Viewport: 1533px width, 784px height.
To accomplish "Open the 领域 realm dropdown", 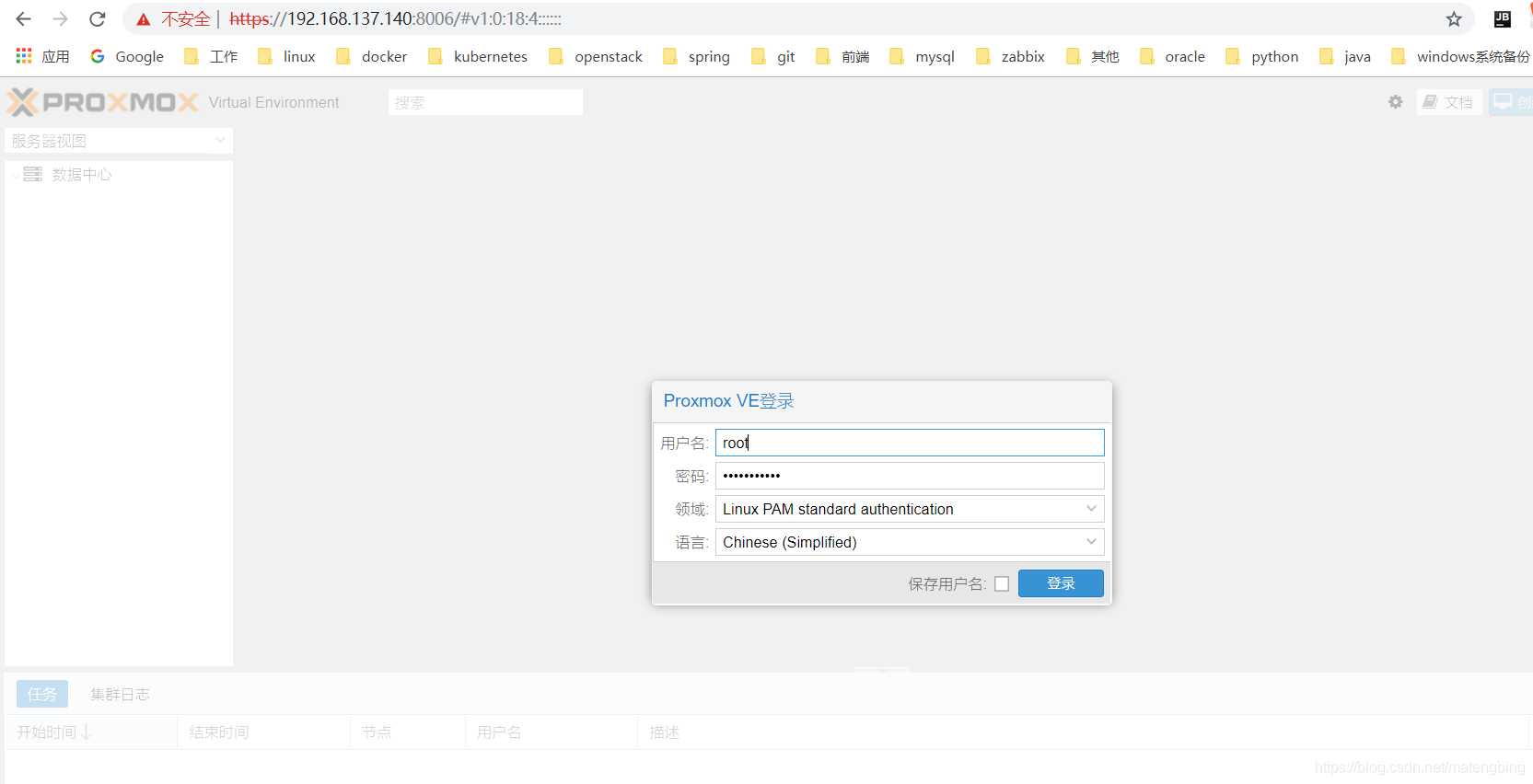I will [x=910, y=509].
